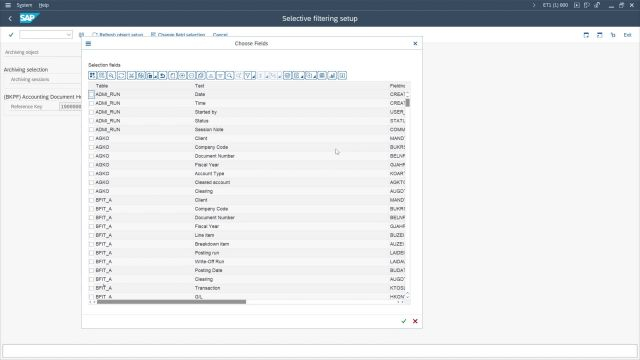Click the Sort ascending icon
This screenshot has width=640, height=360.
click(211, 76)
